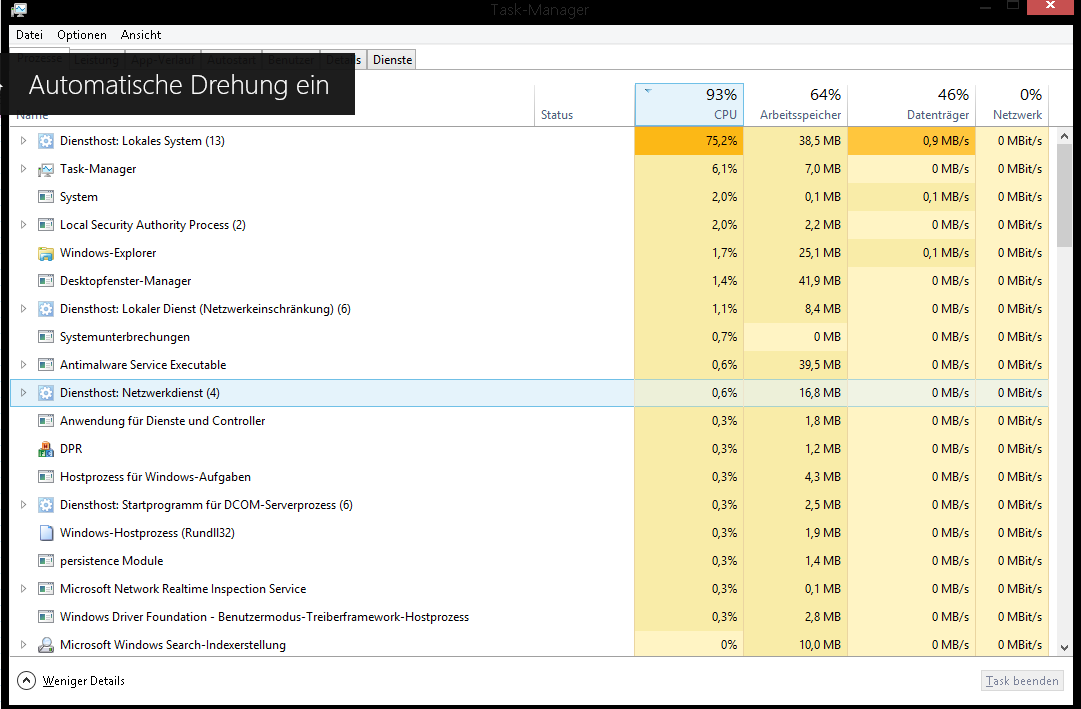Click the Task beenden button

coord(1022,681)
